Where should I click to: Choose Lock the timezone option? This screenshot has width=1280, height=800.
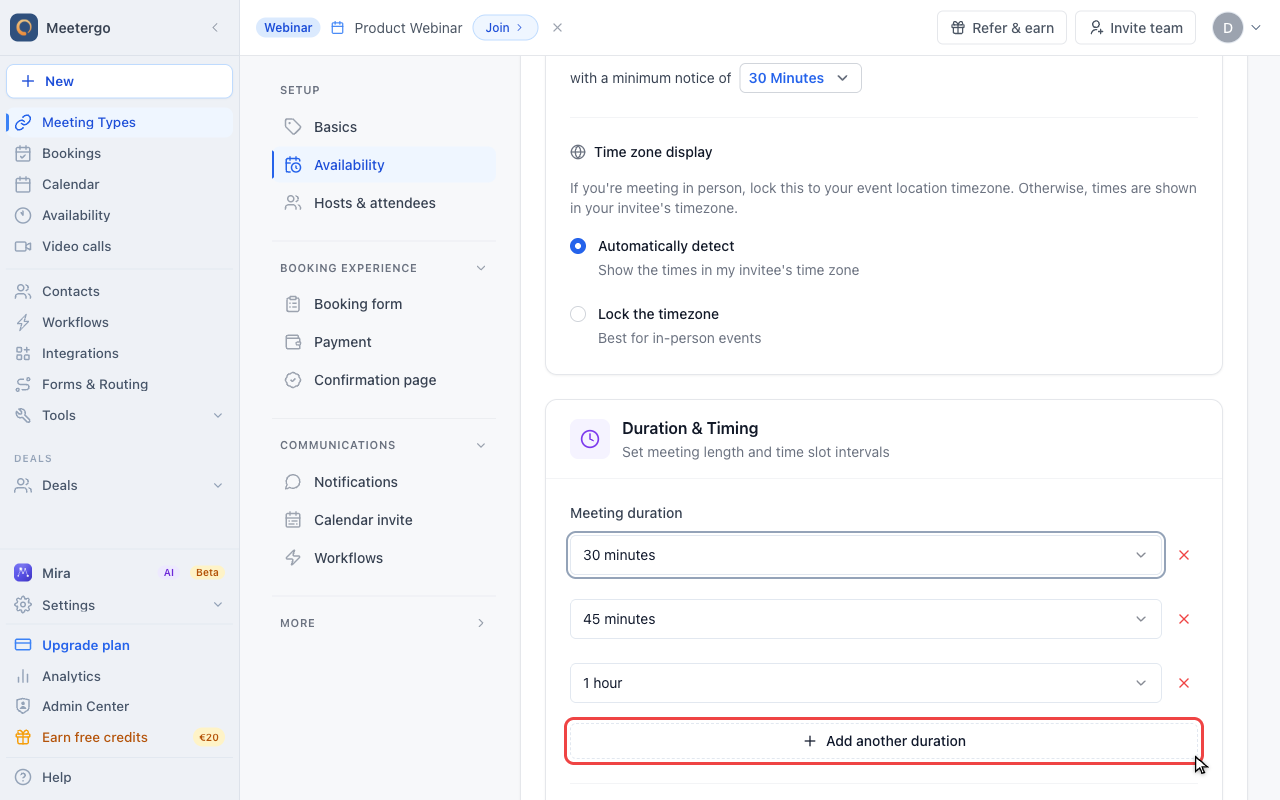578,314
